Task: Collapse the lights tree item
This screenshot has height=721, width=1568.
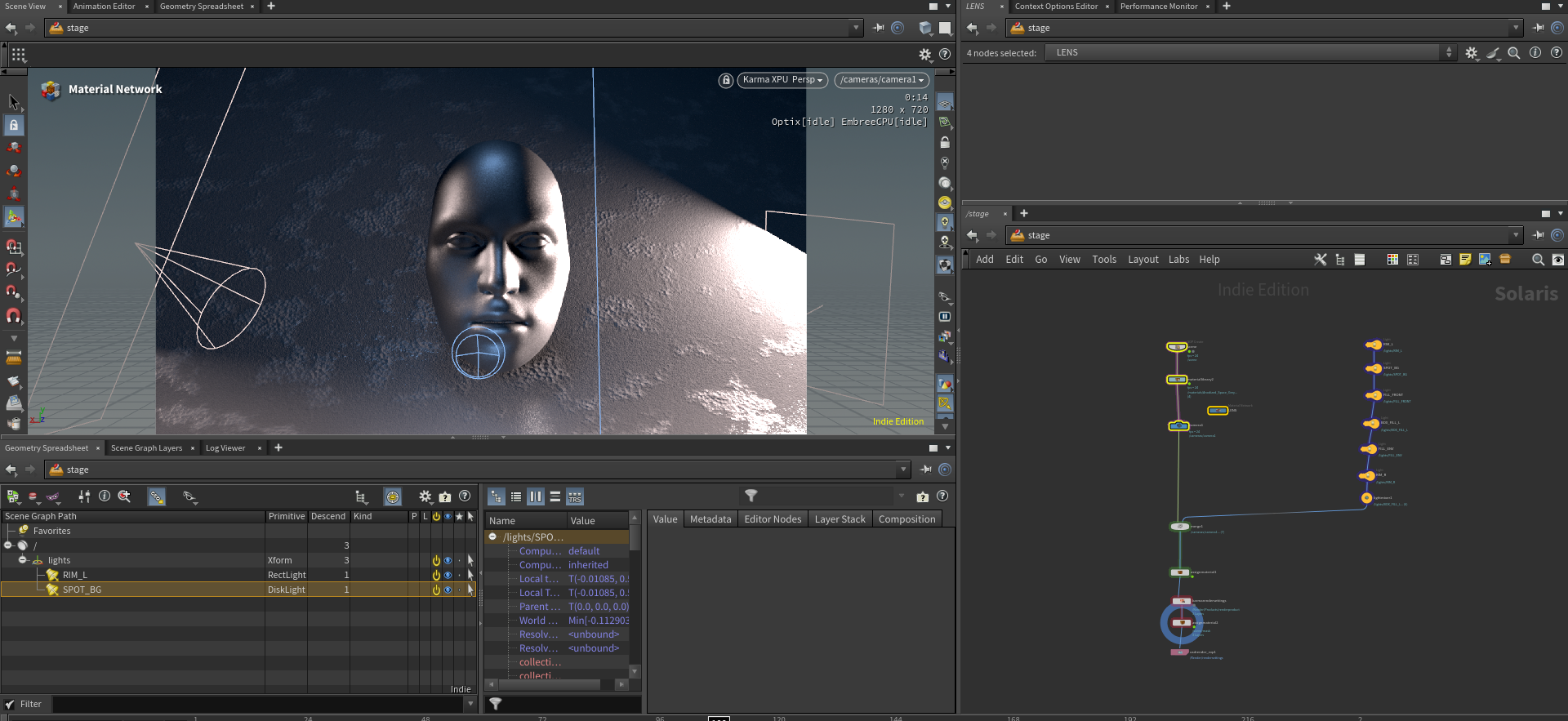Action: click(x=23, y=560)
